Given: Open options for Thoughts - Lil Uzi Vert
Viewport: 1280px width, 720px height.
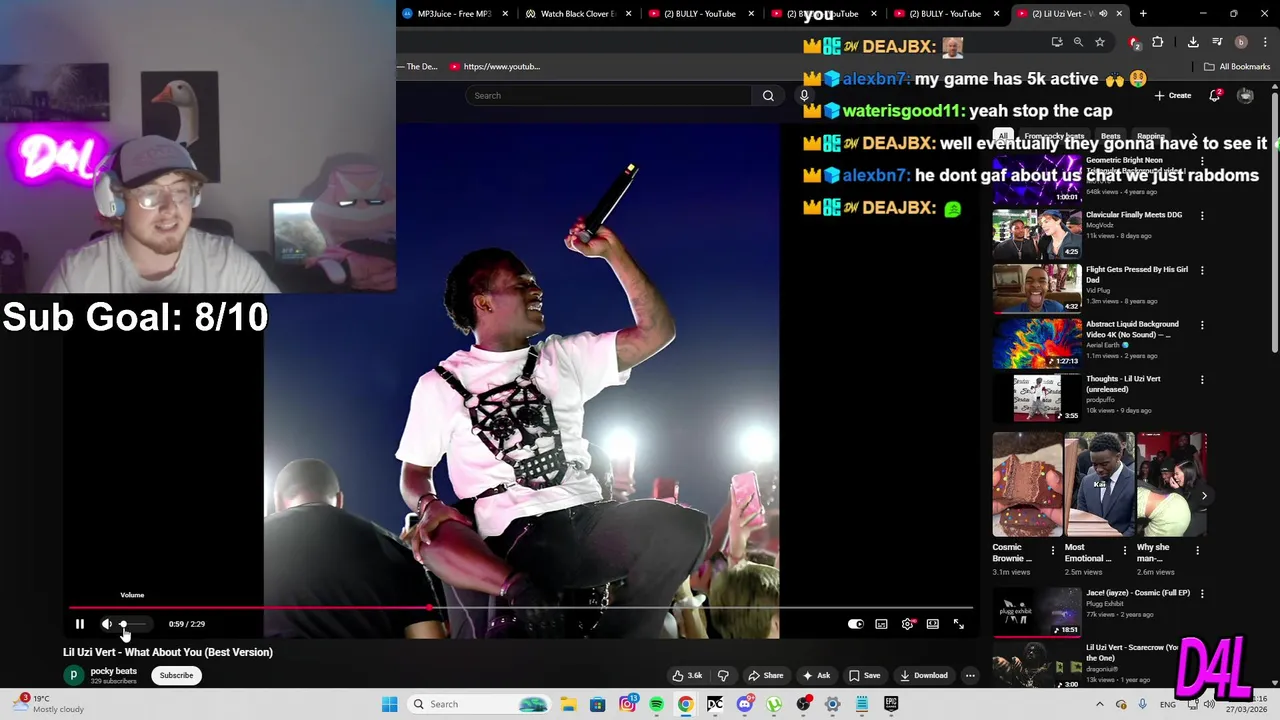Looking at the screenshot, I should coord(1202,381).
